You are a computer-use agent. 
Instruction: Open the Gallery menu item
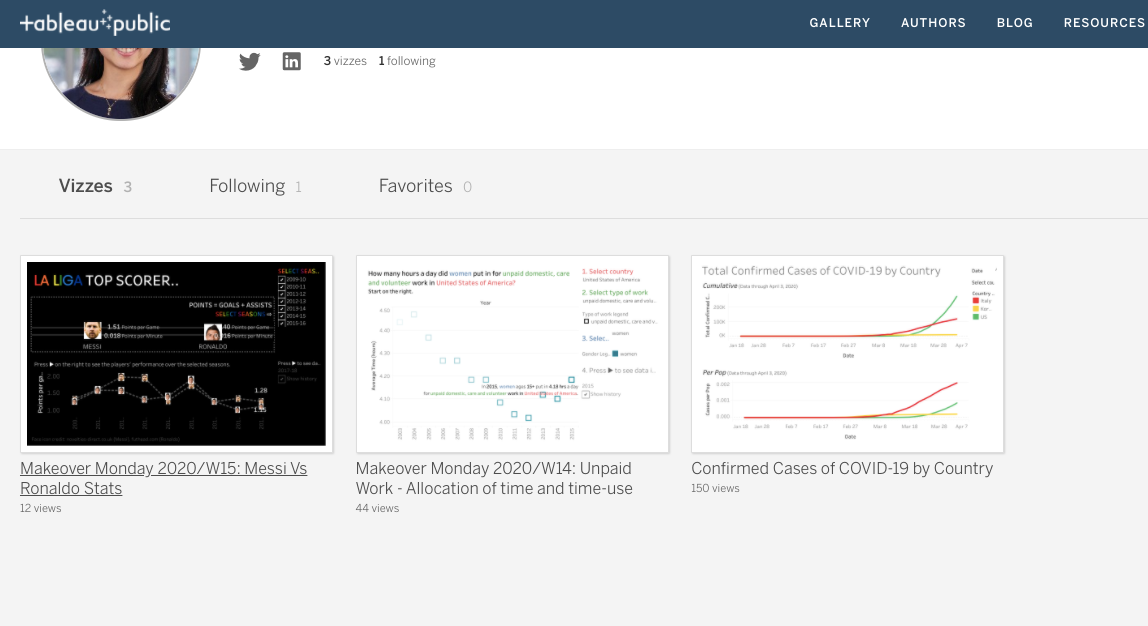[840, 23]
